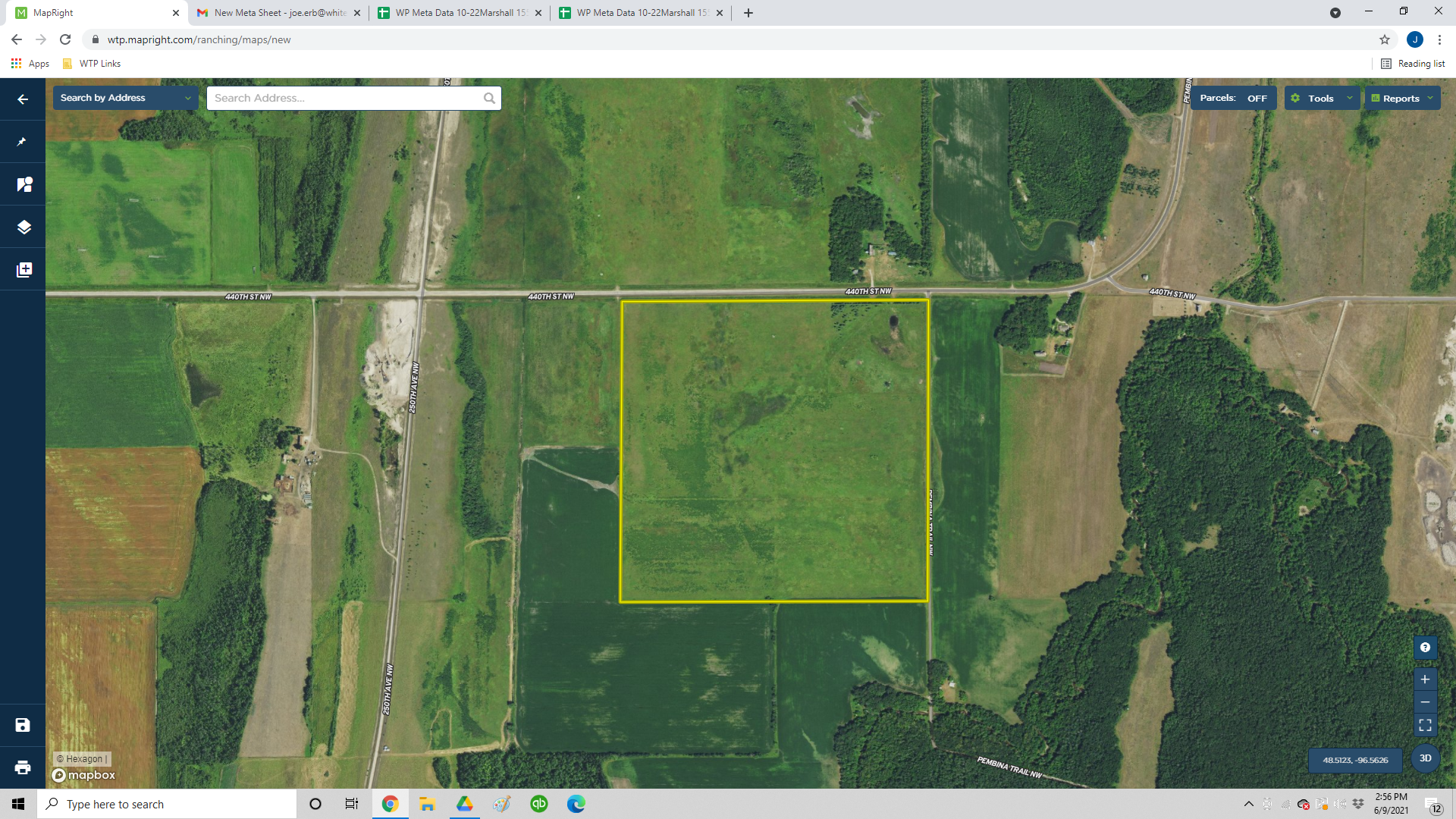
Task: Open the map layers stack icon
Action: [x=24, y=227]
